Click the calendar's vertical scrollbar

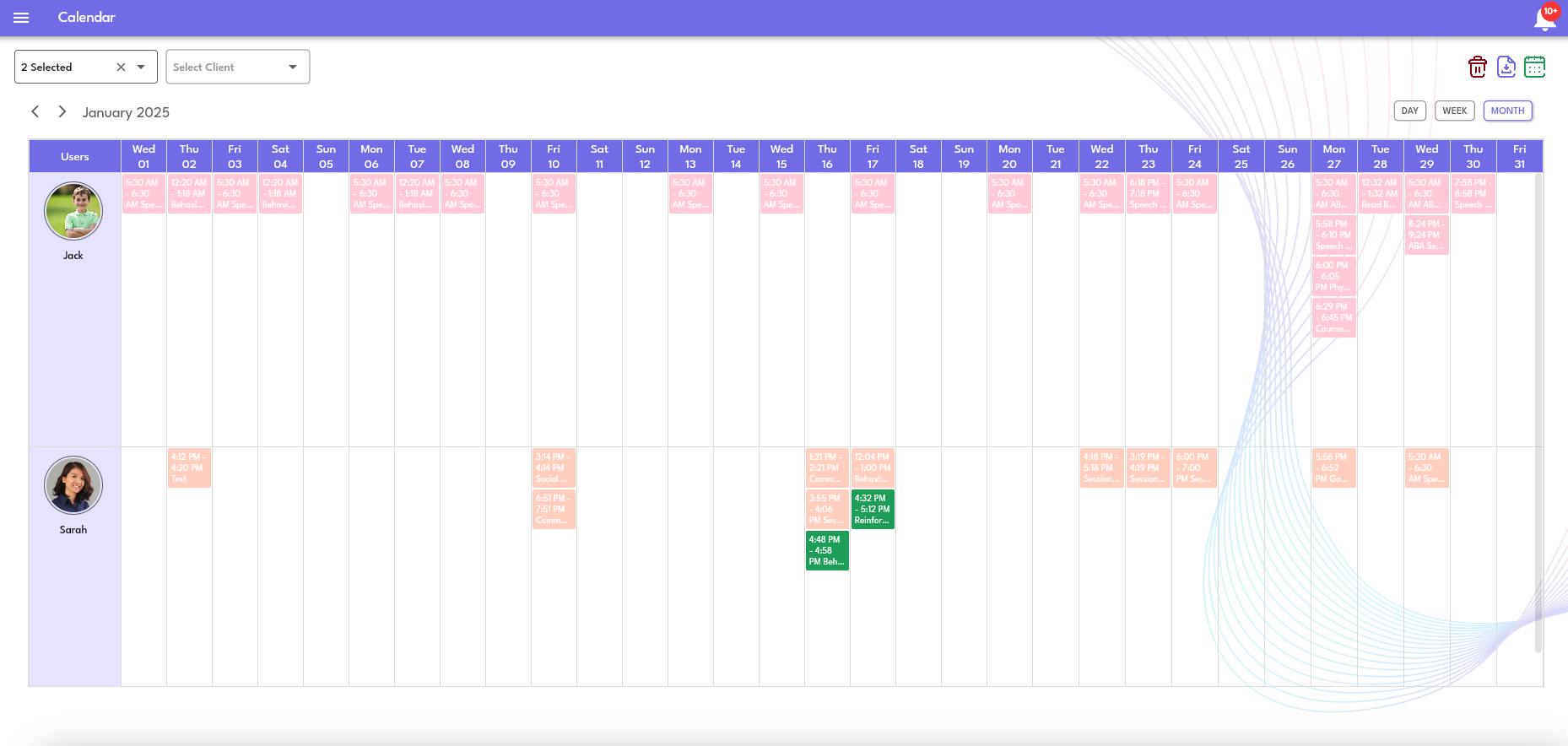click(x=1538, y=413)
